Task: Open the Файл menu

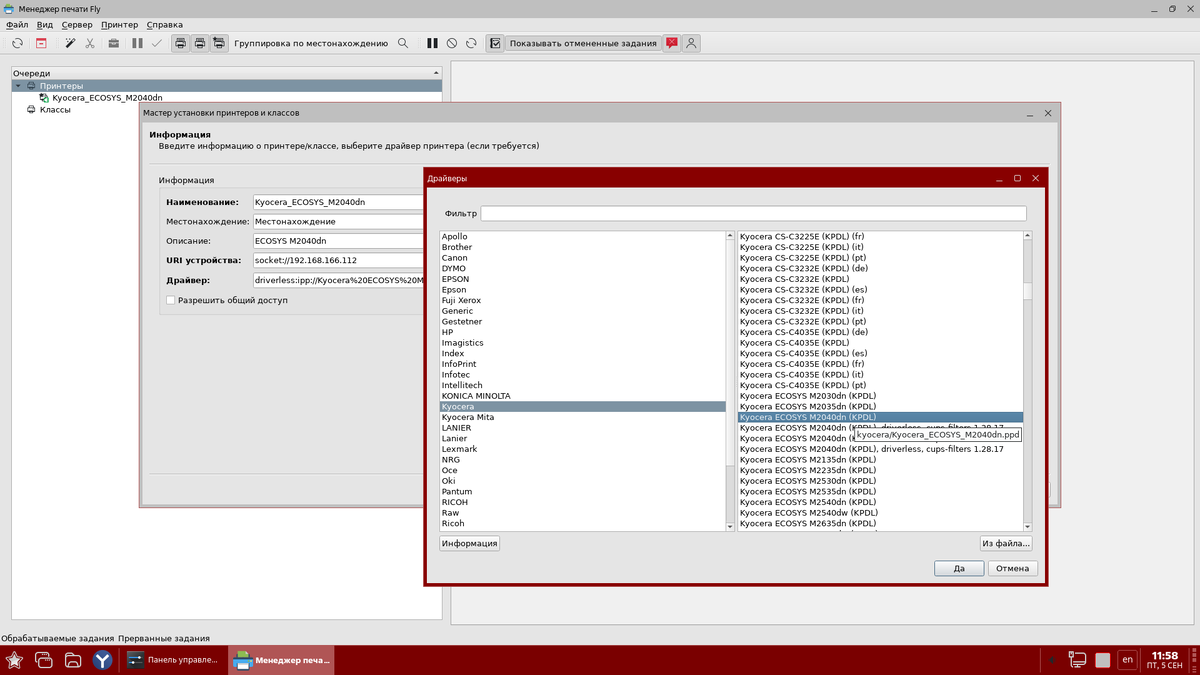Action: click(x=17, y=24)
